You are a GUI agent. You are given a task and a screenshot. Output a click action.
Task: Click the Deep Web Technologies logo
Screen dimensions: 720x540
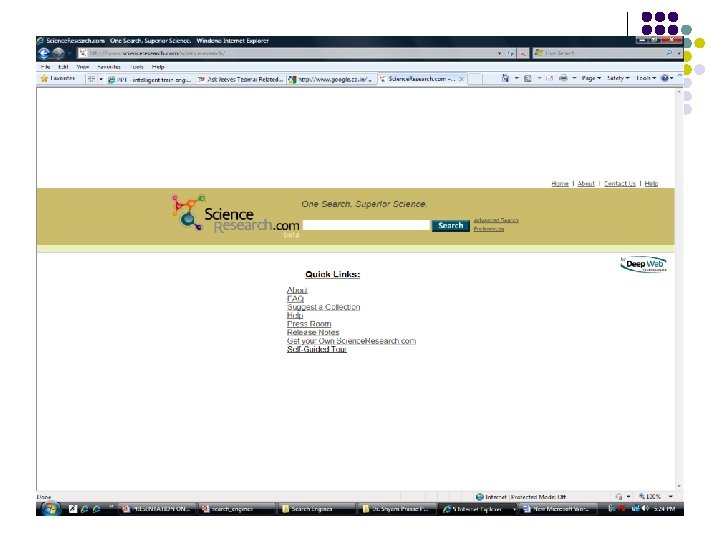click(x=643, y=264)
